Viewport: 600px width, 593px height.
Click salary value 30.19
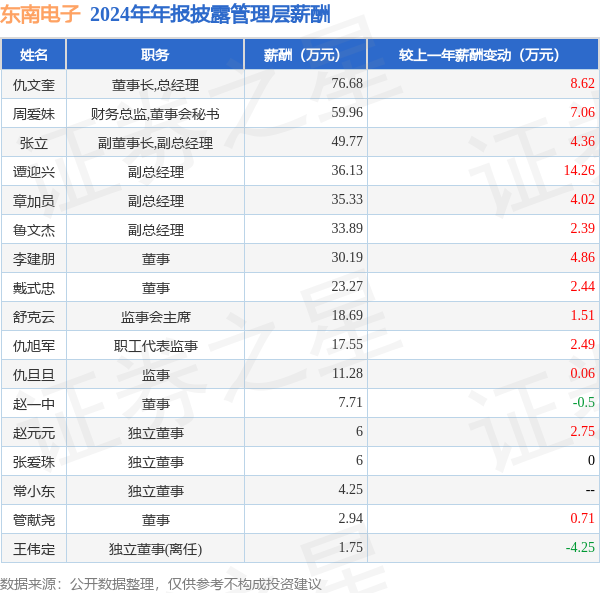pos(347,257)
